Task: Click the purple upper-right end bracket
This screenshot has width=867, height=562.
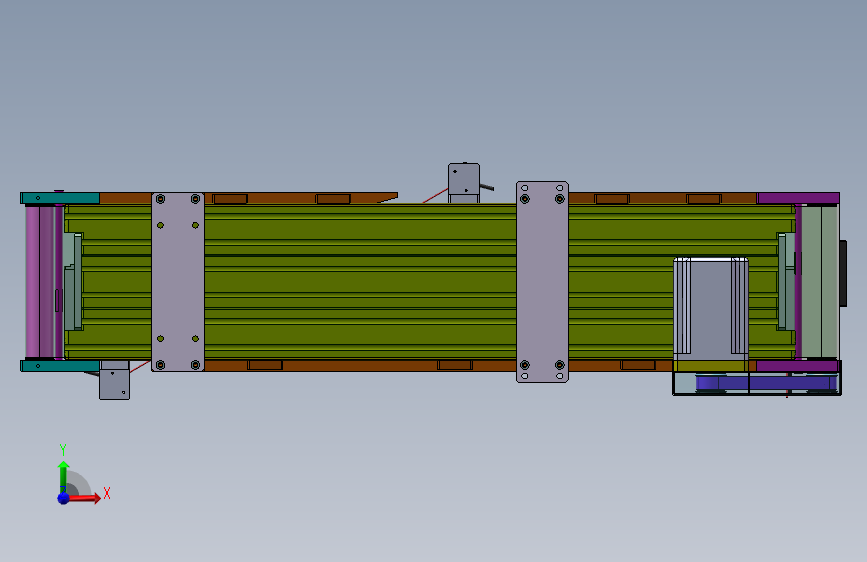Action: [798, 198]
